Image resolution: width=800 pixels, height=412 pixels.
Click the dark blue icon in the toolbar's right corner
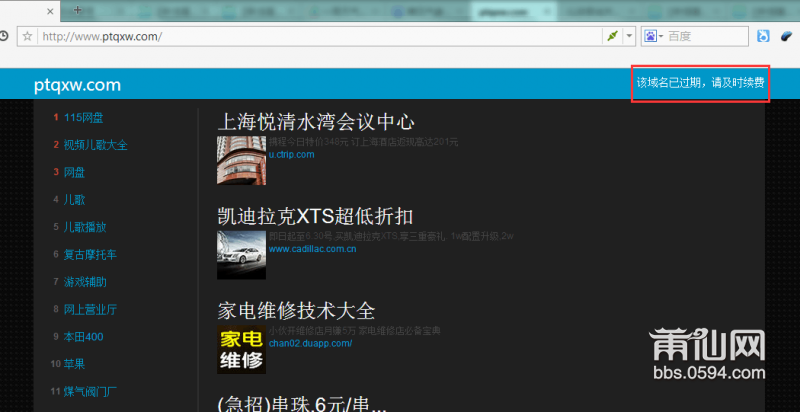click(787, 36)
